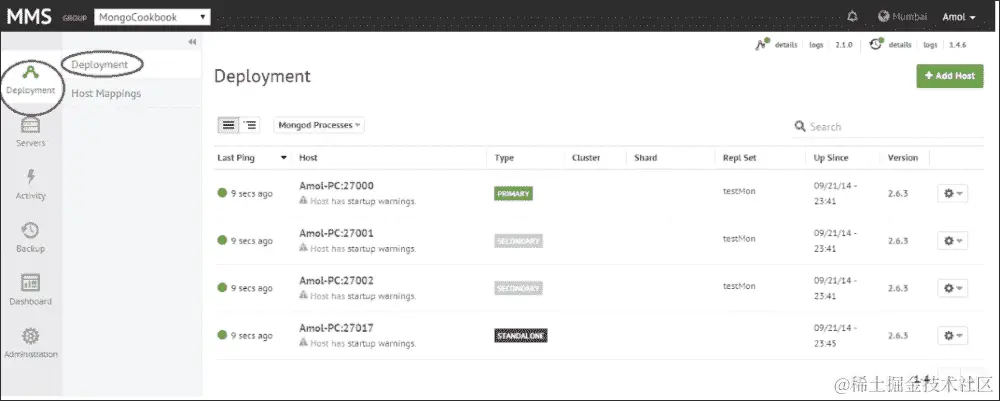Open the Dashboard sidebar icon
1000x401 pixels.
(30, 282)
